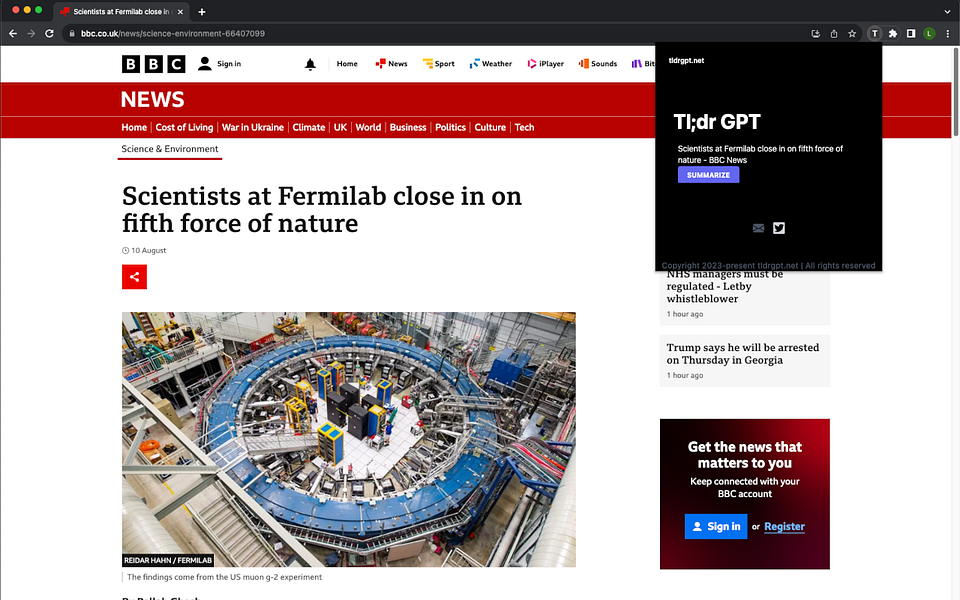The height and width of the screenshot is (600, 960).
Task: Toggle the browser side panel icon
Action: (x=911, y=34)
